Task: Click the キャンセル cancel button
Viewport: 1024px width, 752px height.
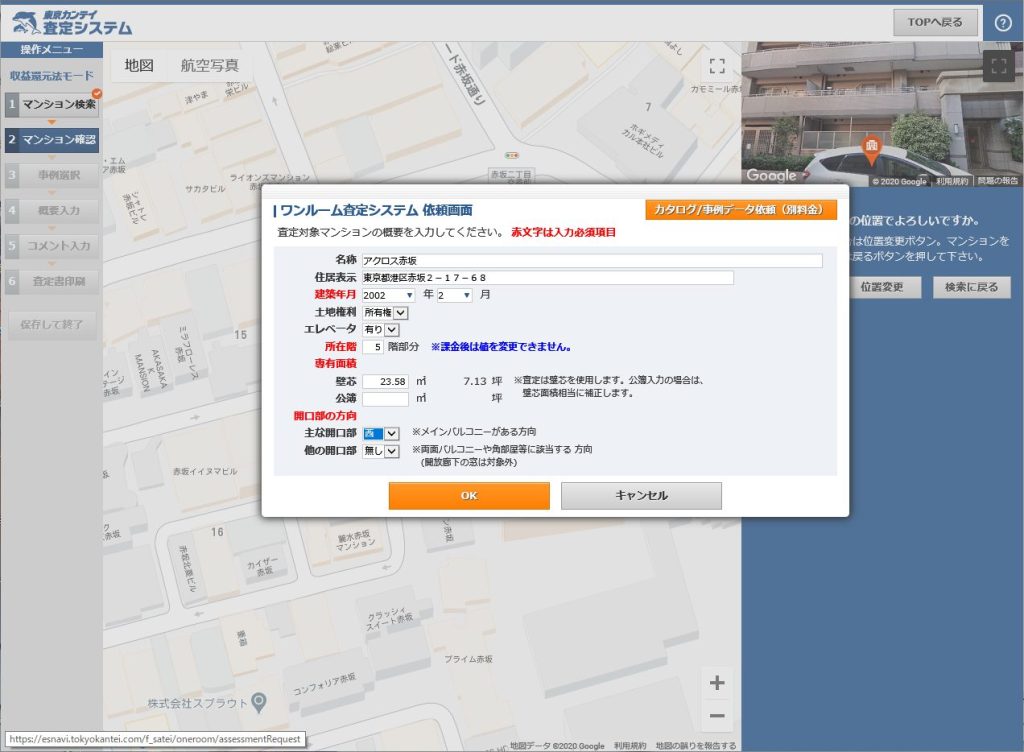Action: 641,495
